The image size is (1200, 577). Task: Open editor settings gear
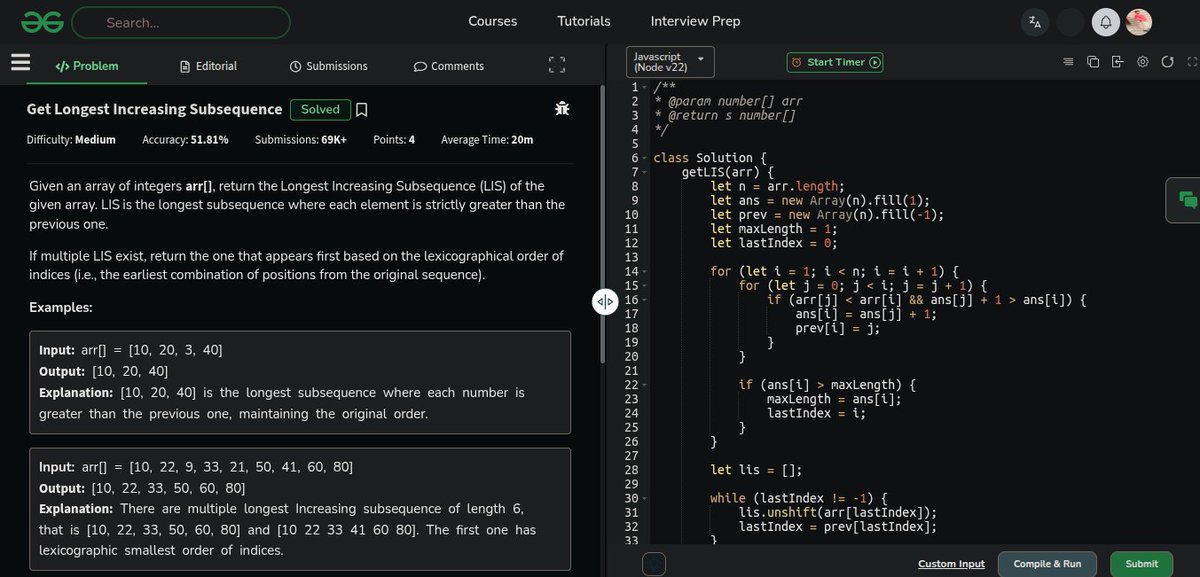(x=1142, y=62)
